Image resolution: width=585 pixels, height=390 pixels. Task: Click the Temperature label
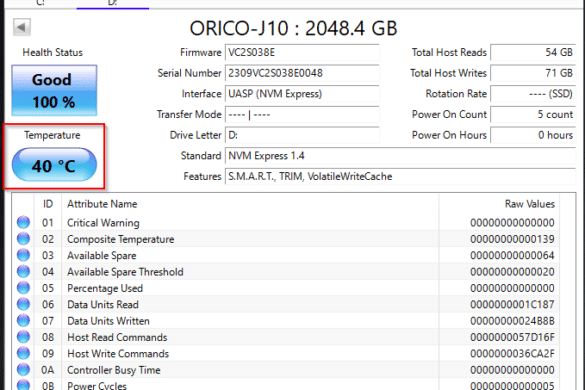[x=52, y=135]
